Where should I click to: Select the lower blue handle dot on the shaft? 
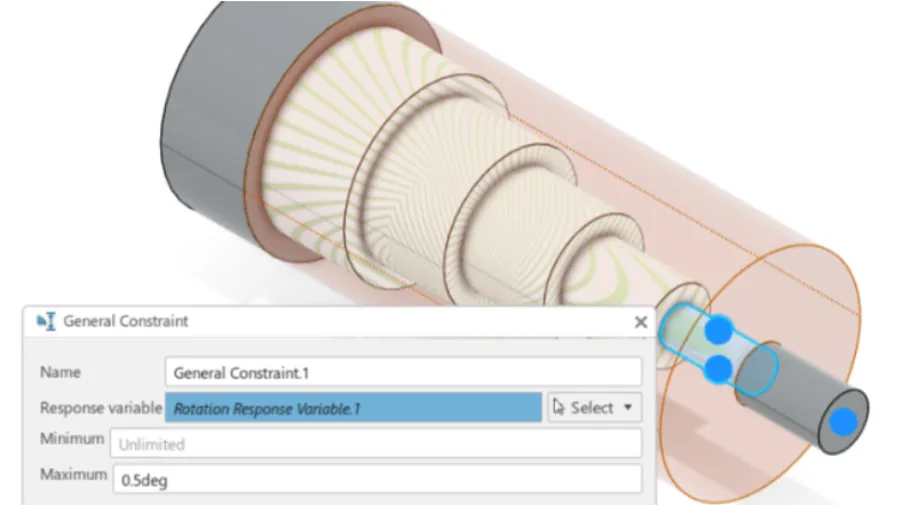(x=718, y=368)
